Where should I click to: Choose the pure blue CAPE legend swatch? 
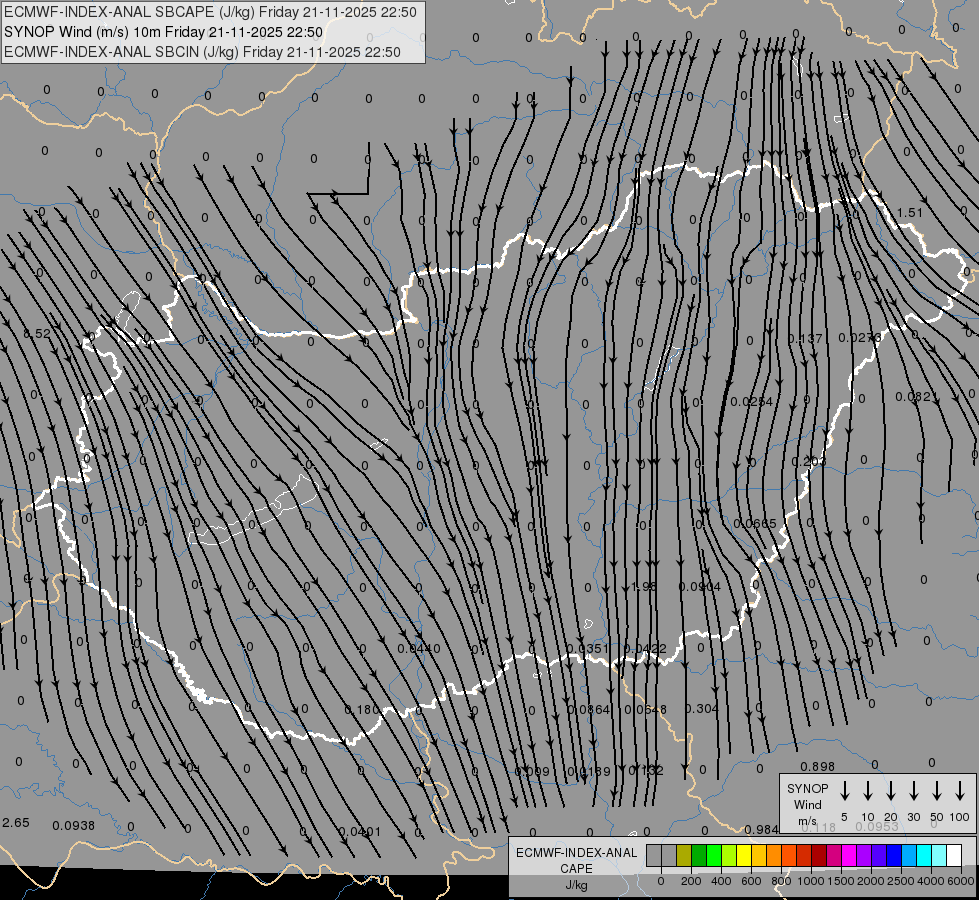tap(894, 856)
